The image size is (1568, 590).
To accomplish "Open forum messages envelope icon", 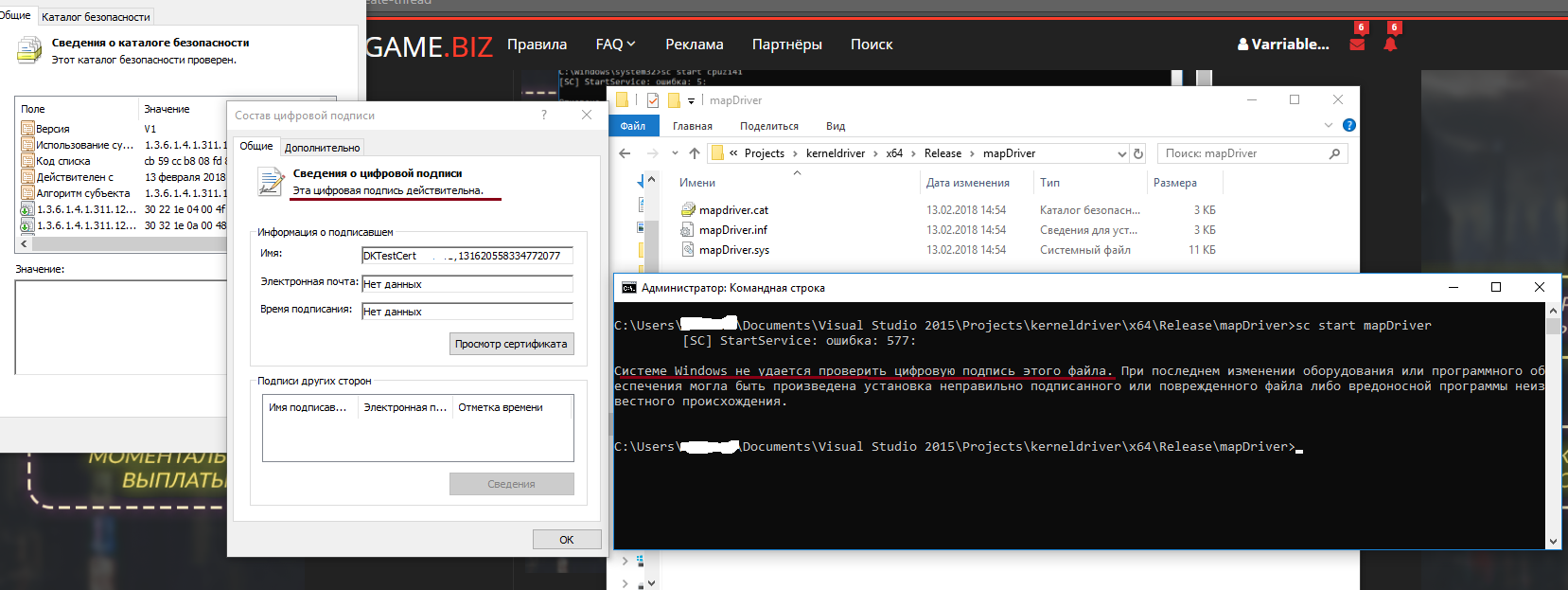I will 1357,45.
